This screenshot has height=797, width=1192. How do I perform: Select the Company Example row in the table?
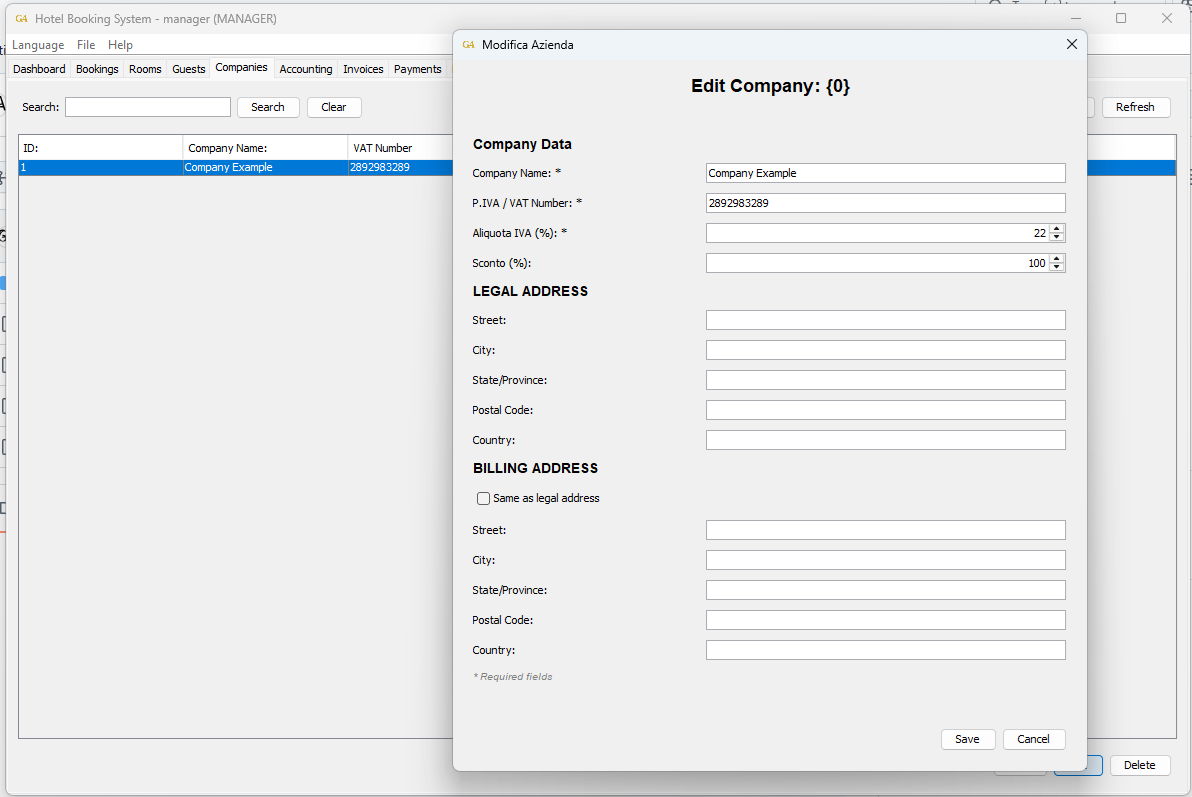228,168
